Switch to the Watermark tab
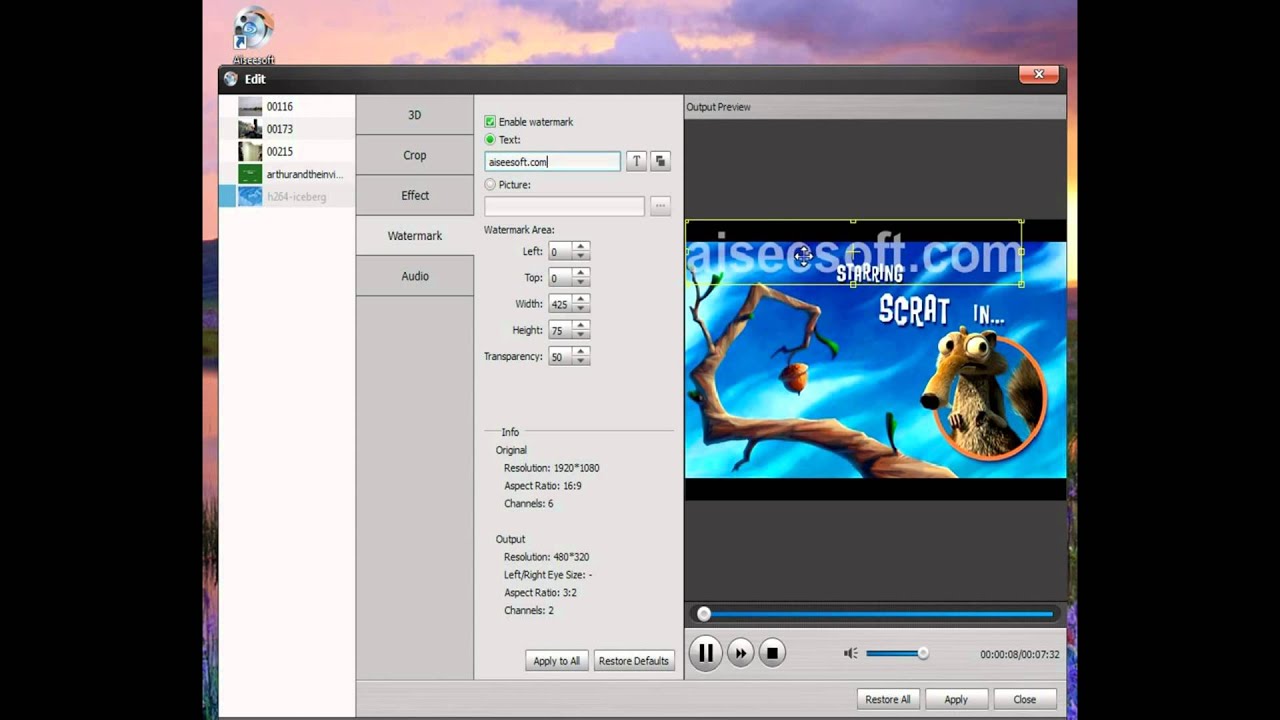The width and height of the screenshot is (1280, 720). [415, 236]
